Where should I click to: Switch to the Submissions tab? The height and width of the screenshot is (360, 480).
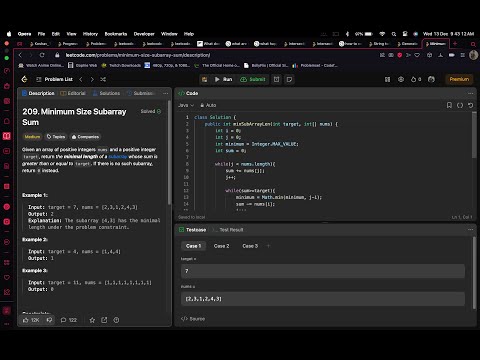[x=141, y=93]
